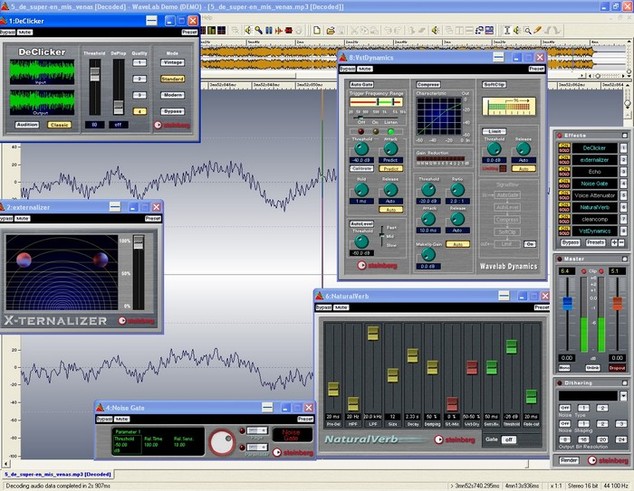Collapse the Effects panel with its corner button
This screenshot has width=634, height=491.
625,135
